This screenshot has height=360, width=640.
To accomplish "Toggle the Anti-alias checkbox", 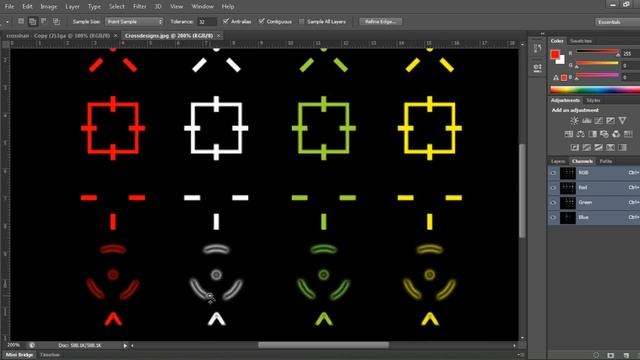I will click(226, 21).
